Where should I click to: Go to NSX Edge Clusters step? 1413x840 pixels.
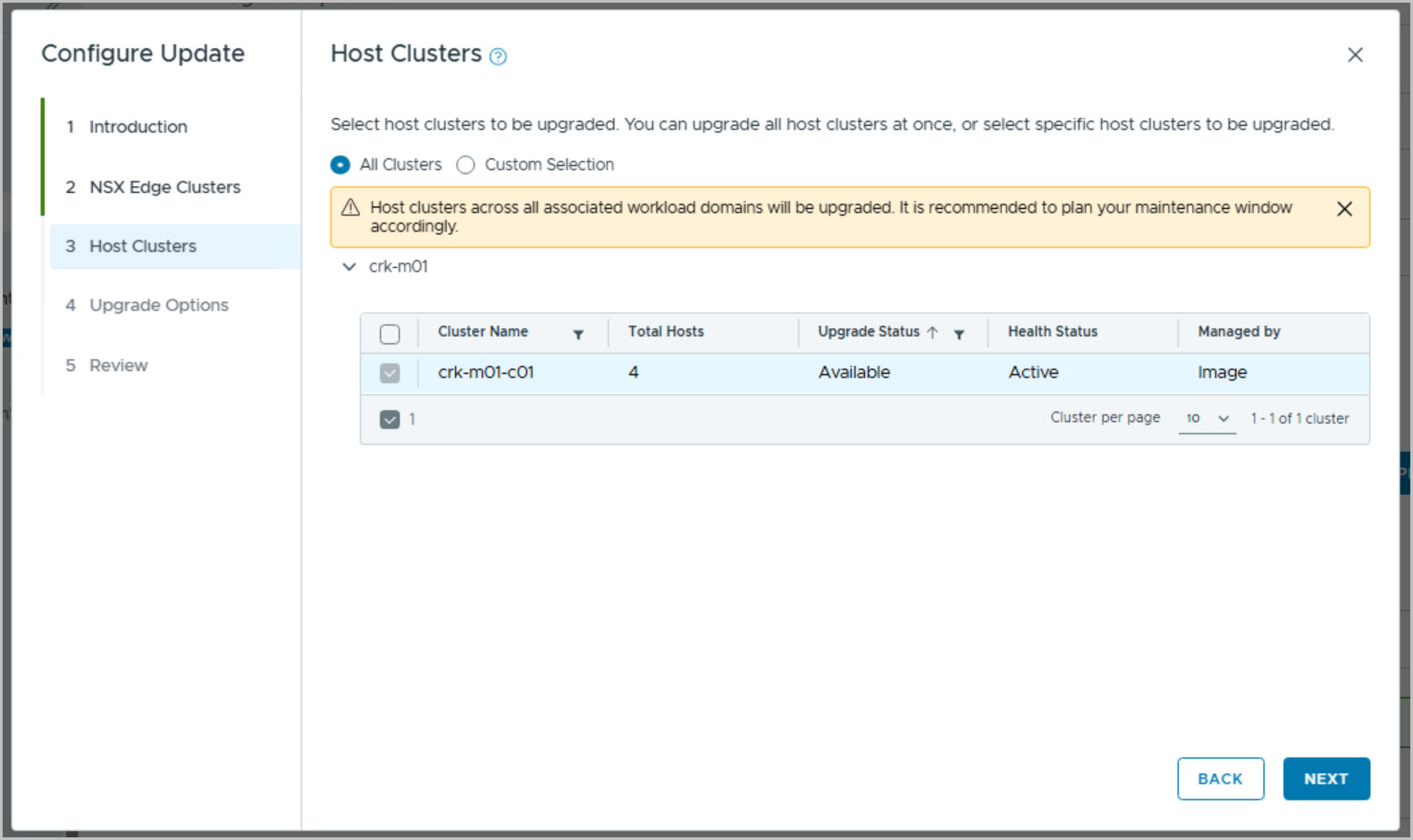click(164, 188)
